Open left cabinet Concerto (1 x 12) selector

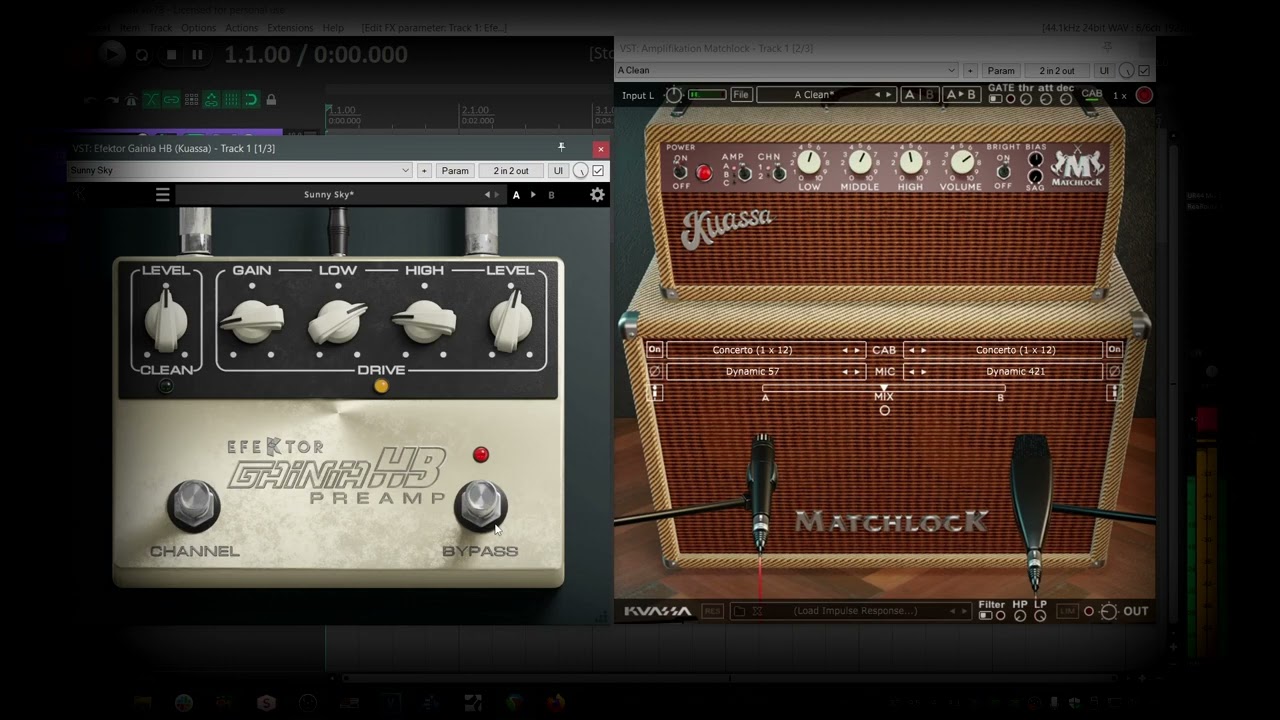click(x=766, y=350)
